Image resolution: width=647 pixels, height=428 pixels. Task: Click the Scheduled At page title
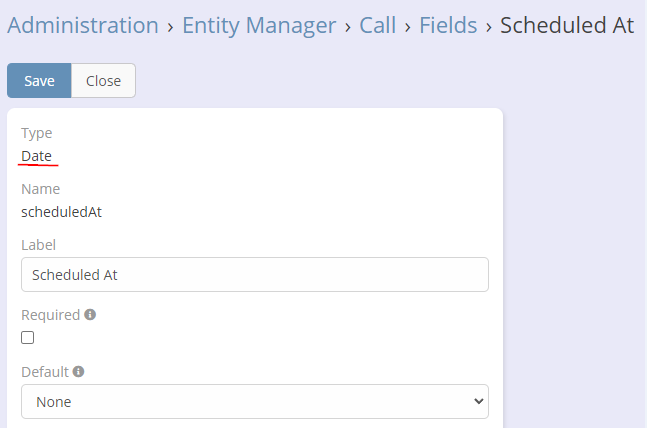click(567, 25)
